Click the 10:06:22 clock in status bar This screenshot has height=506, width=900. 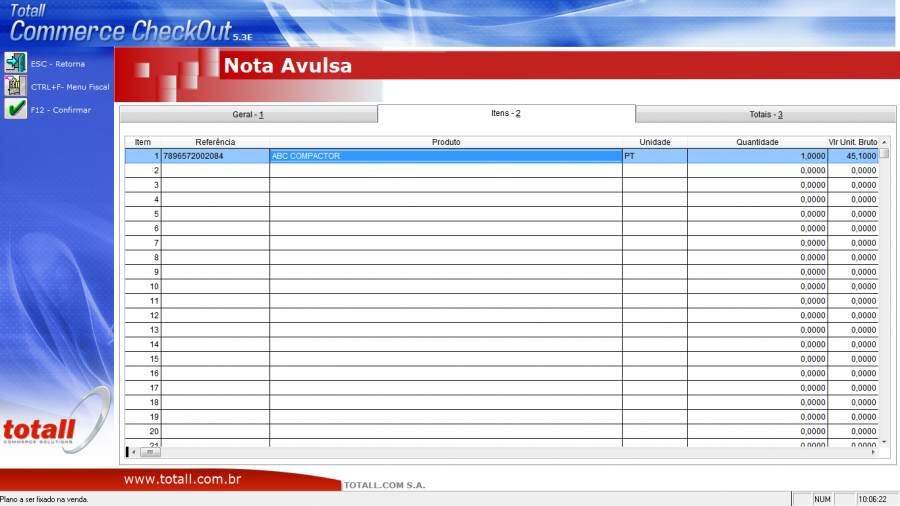[872, 500]
